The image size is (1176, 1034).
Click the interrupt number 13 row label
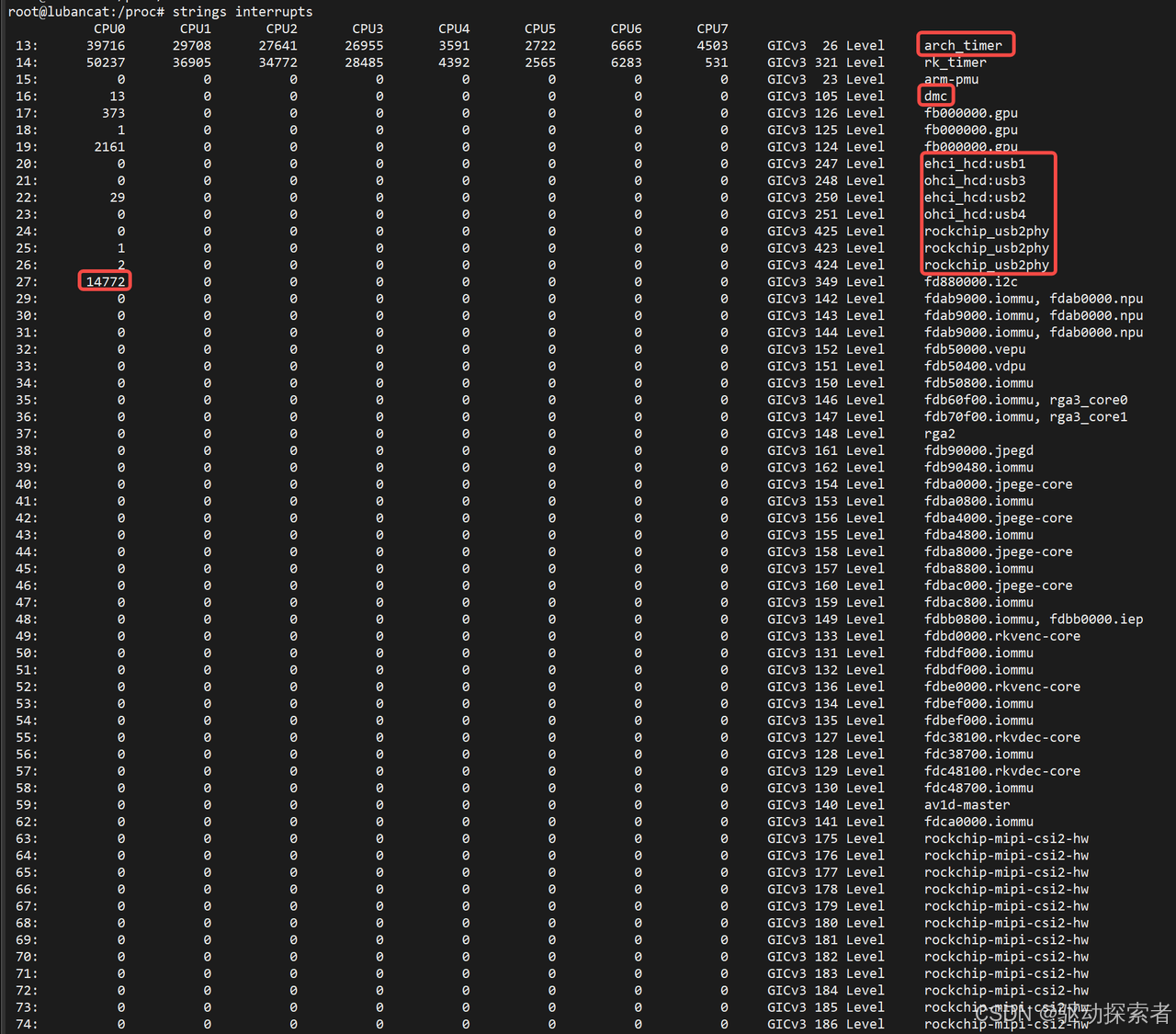(x=24, y=45)
